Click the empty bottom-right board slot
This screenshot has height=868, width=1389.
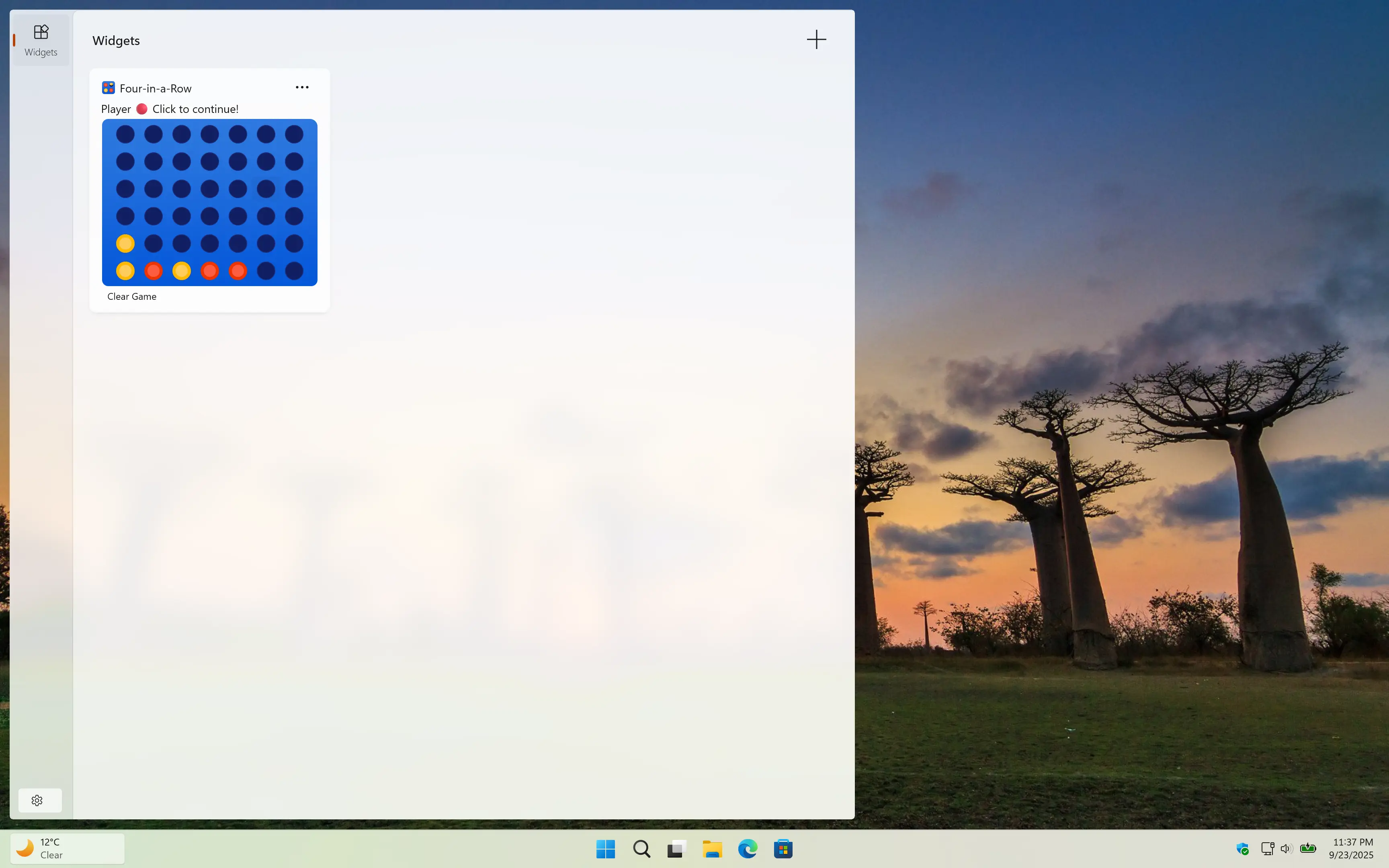click(294, 271)
